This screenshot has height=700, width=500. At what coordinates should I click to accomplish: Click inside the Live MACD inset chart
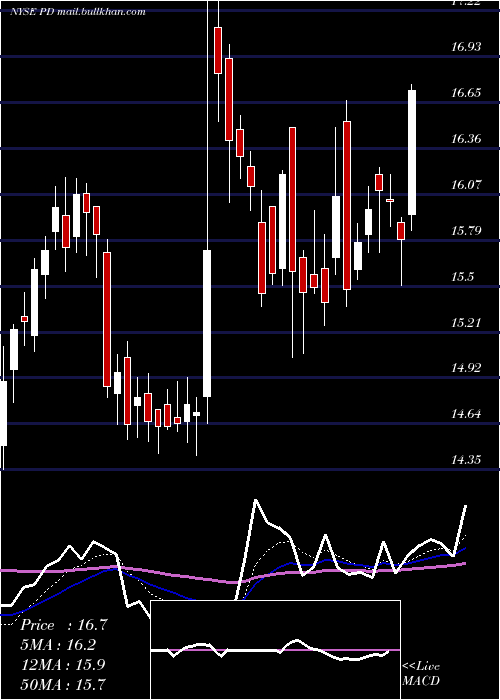click(x=275, y=650)
